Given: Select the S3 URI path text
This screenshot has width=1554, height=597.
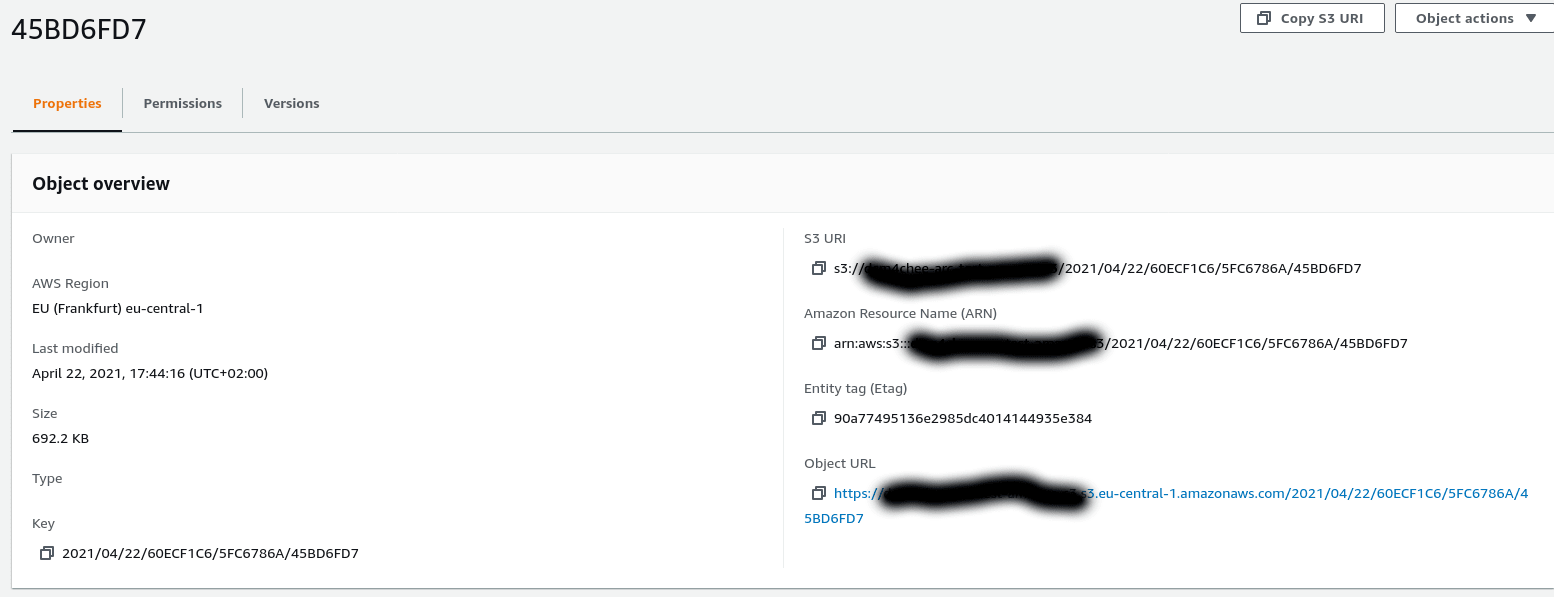Looking at the screenshot, I should [1098, 268].
